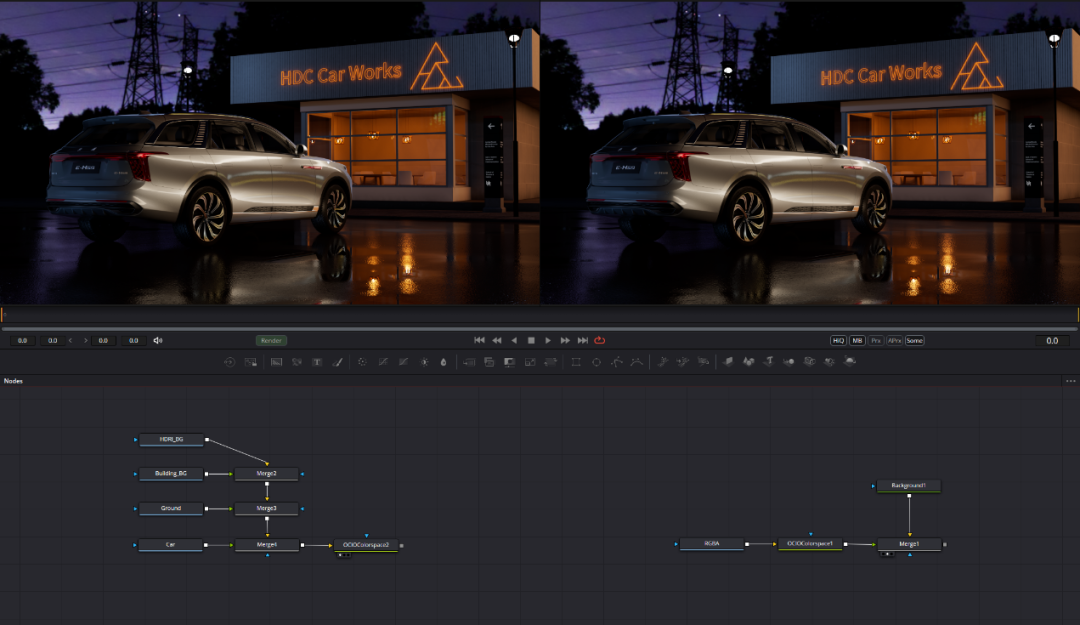
Task: Toggle the red loop playback button
Action: coord(600,340)
